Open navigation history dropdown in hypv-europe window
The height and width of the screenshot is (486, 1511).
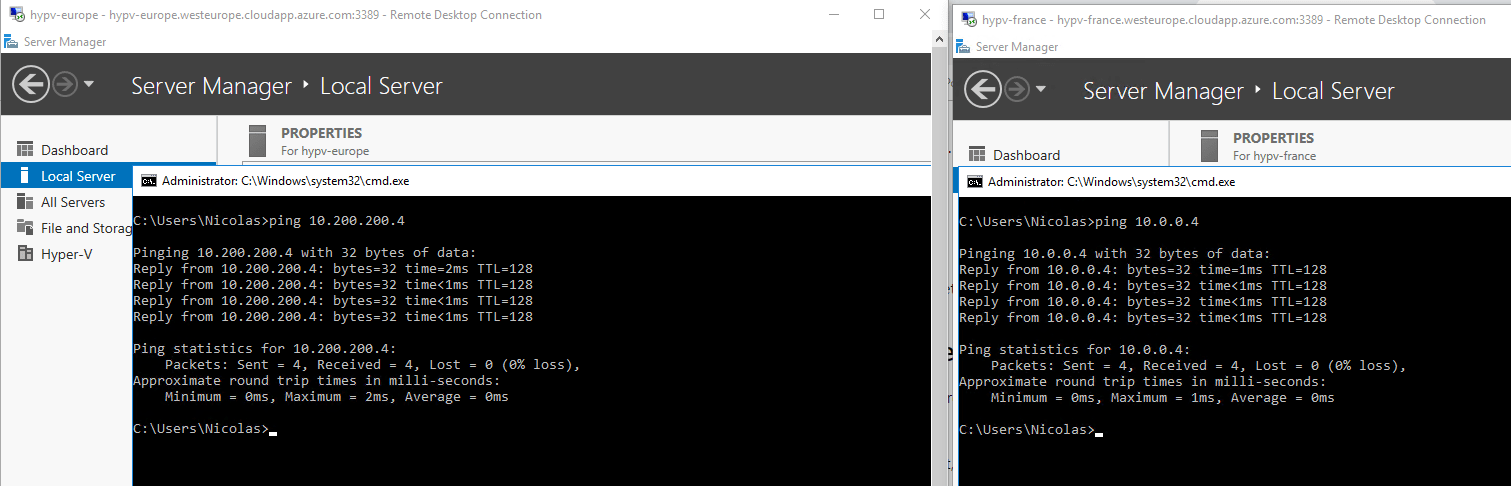coord(89,85)
